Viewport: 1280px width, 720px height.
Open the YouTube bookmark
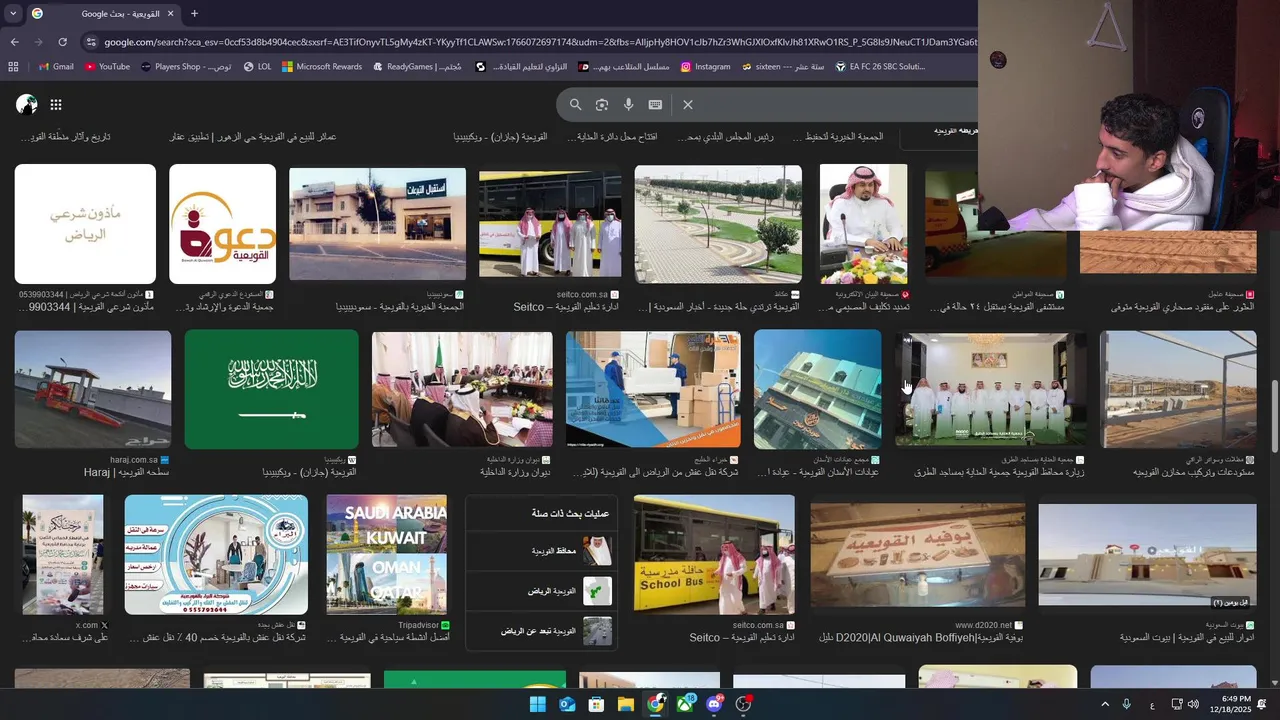click(107, 67)
